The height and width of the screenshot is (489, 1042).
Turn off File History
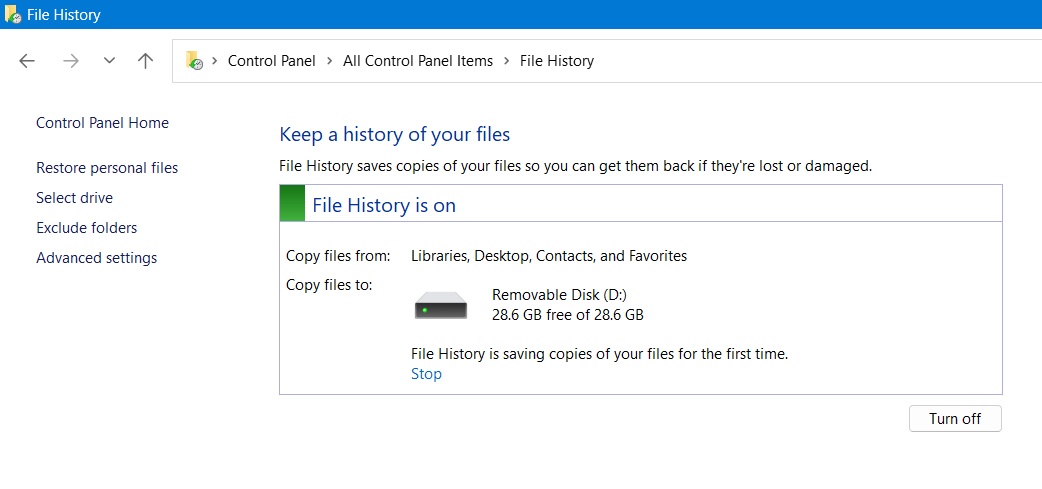click(x=955, y=419)
